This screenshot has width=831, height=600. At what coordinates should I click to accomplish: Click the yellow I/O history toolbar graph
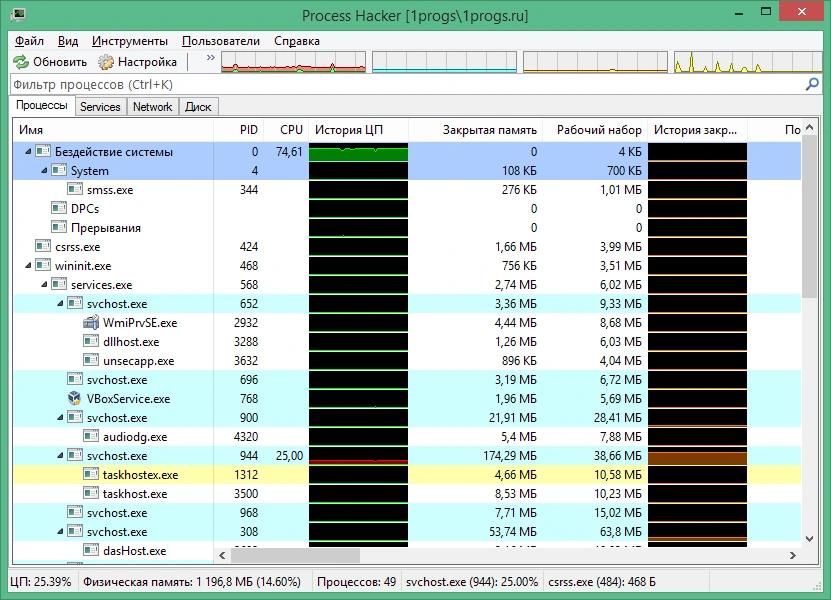(747, 61)
